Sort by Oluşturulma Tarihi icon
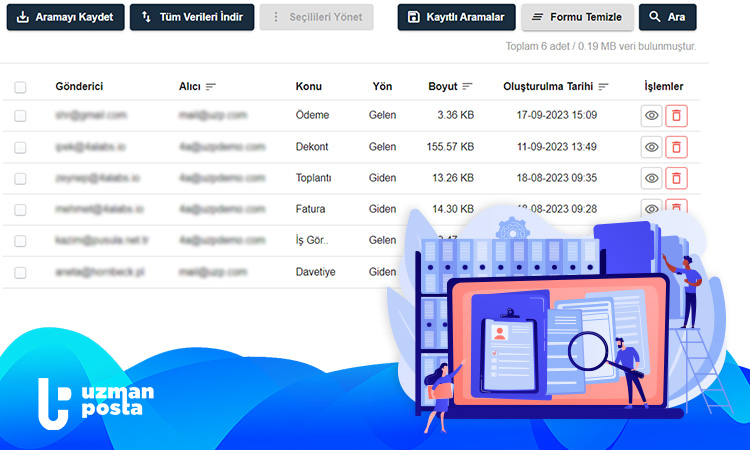Image resolution: width=750 pixels, height=450 pixels. tap(603, 87)
